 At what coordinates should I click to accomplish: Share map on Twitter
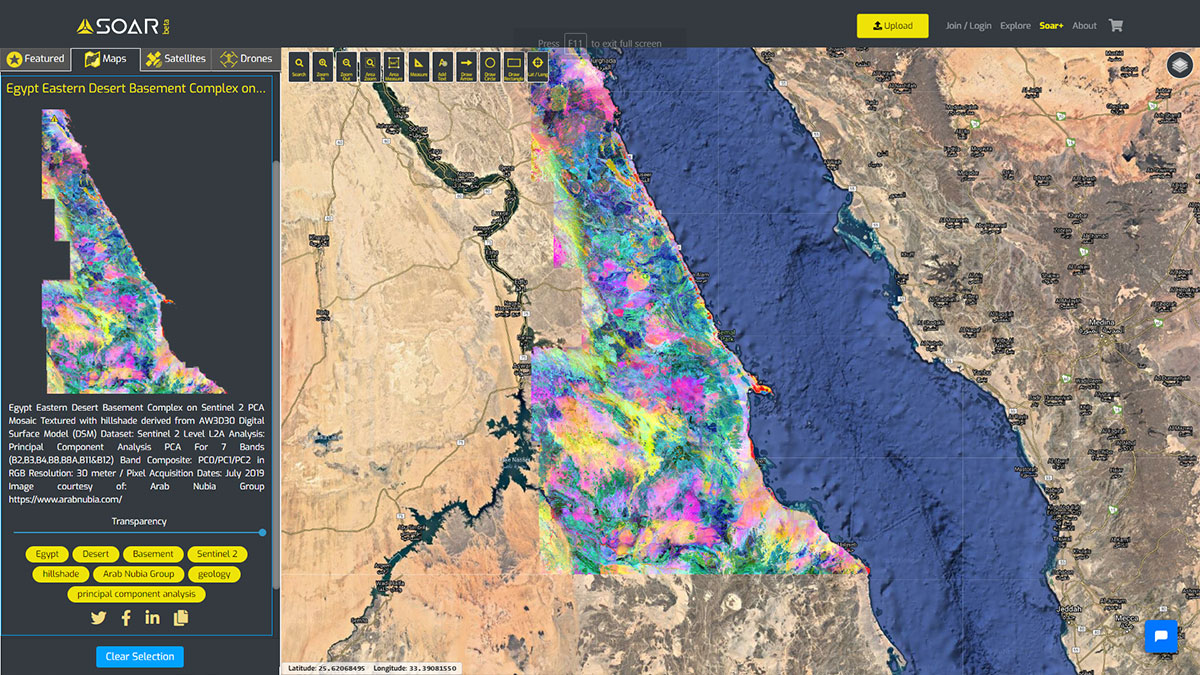(x=98, y=618)
